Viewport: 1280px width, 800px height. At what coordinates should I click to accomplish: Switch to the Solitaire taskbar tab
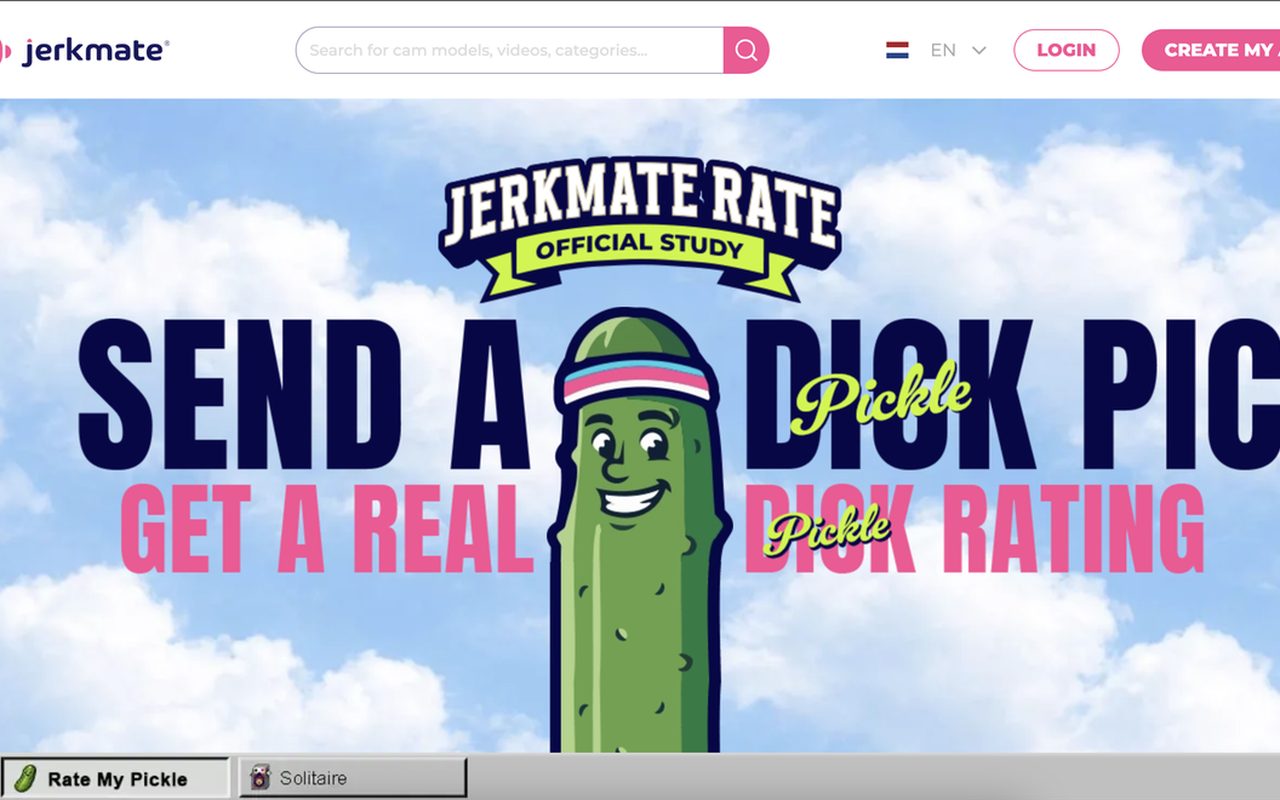353,778
